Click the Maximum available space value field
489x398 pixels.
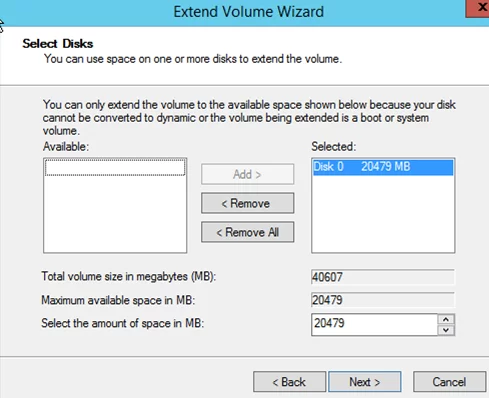coord(383,300)
